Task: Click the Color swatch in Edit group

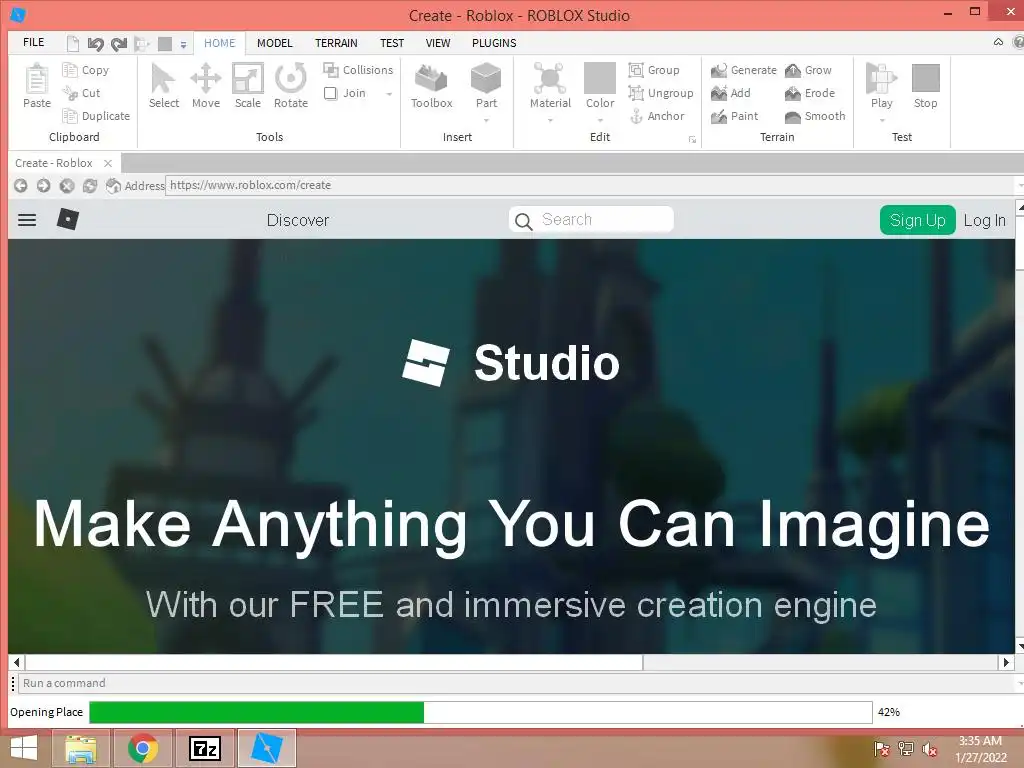Action: point(600,78)
